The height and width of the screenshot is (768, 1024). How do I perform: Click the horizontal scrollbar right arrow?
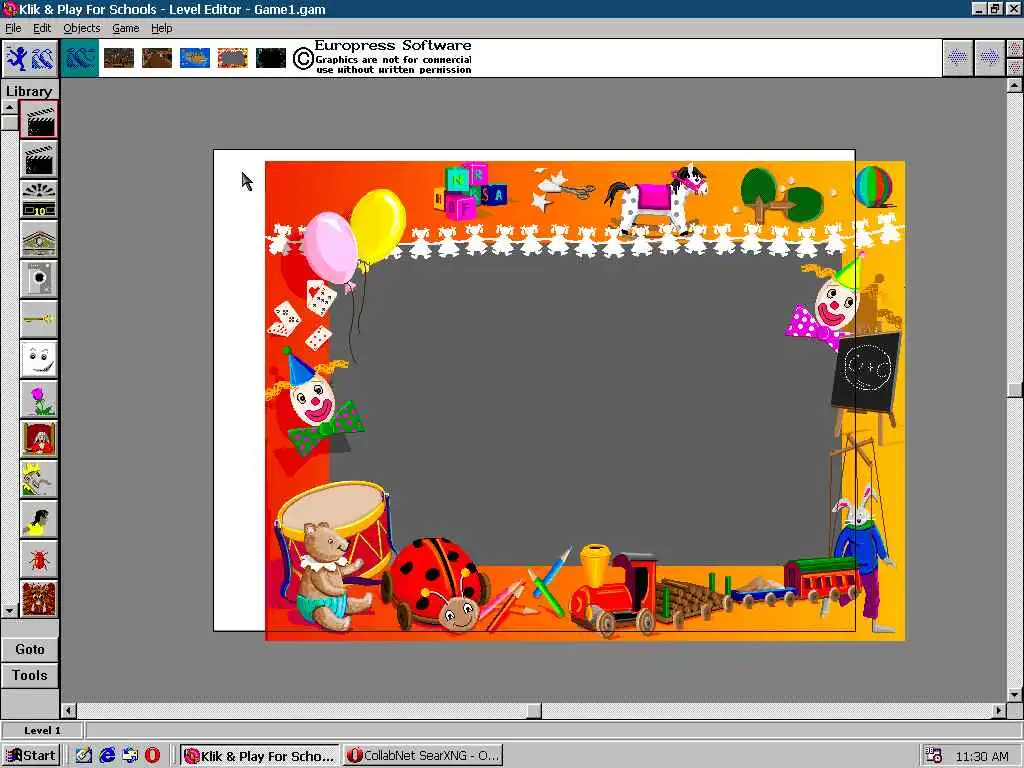tap(999, 710)
